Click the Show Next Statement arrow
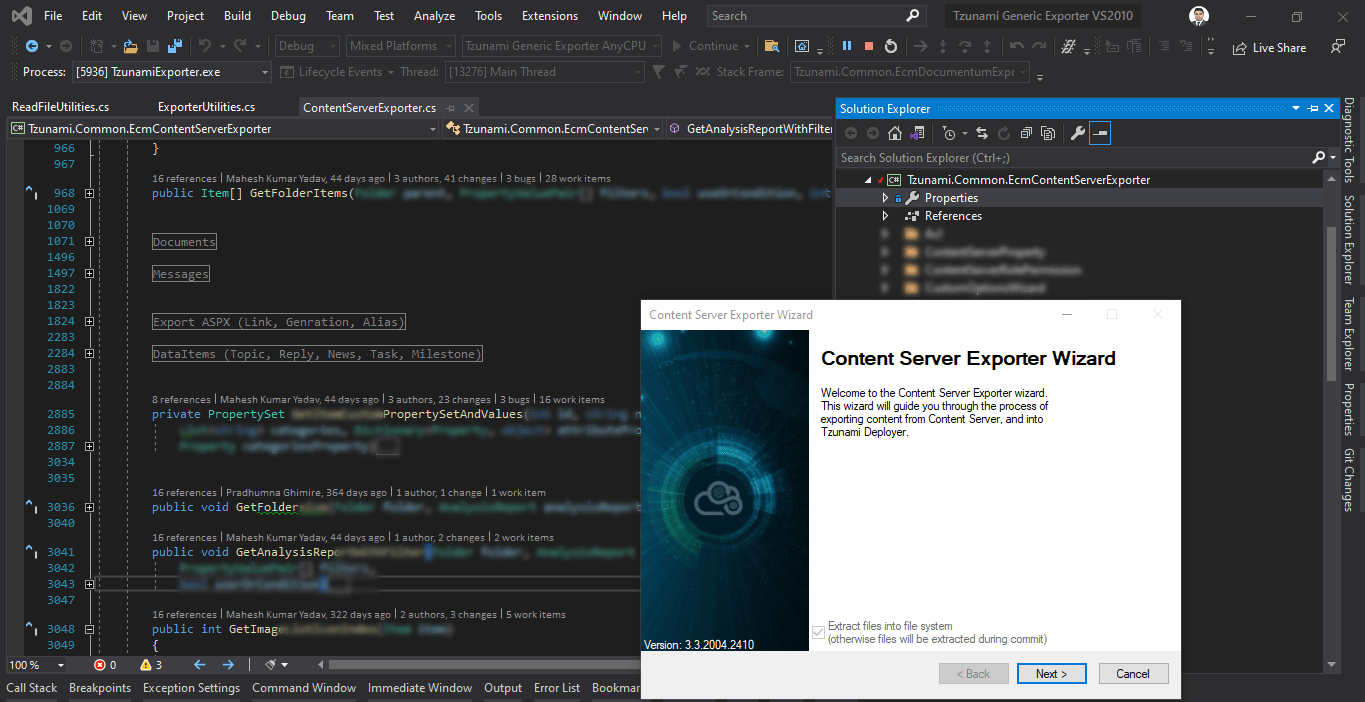1365x702 pixels. click(921, 46)
